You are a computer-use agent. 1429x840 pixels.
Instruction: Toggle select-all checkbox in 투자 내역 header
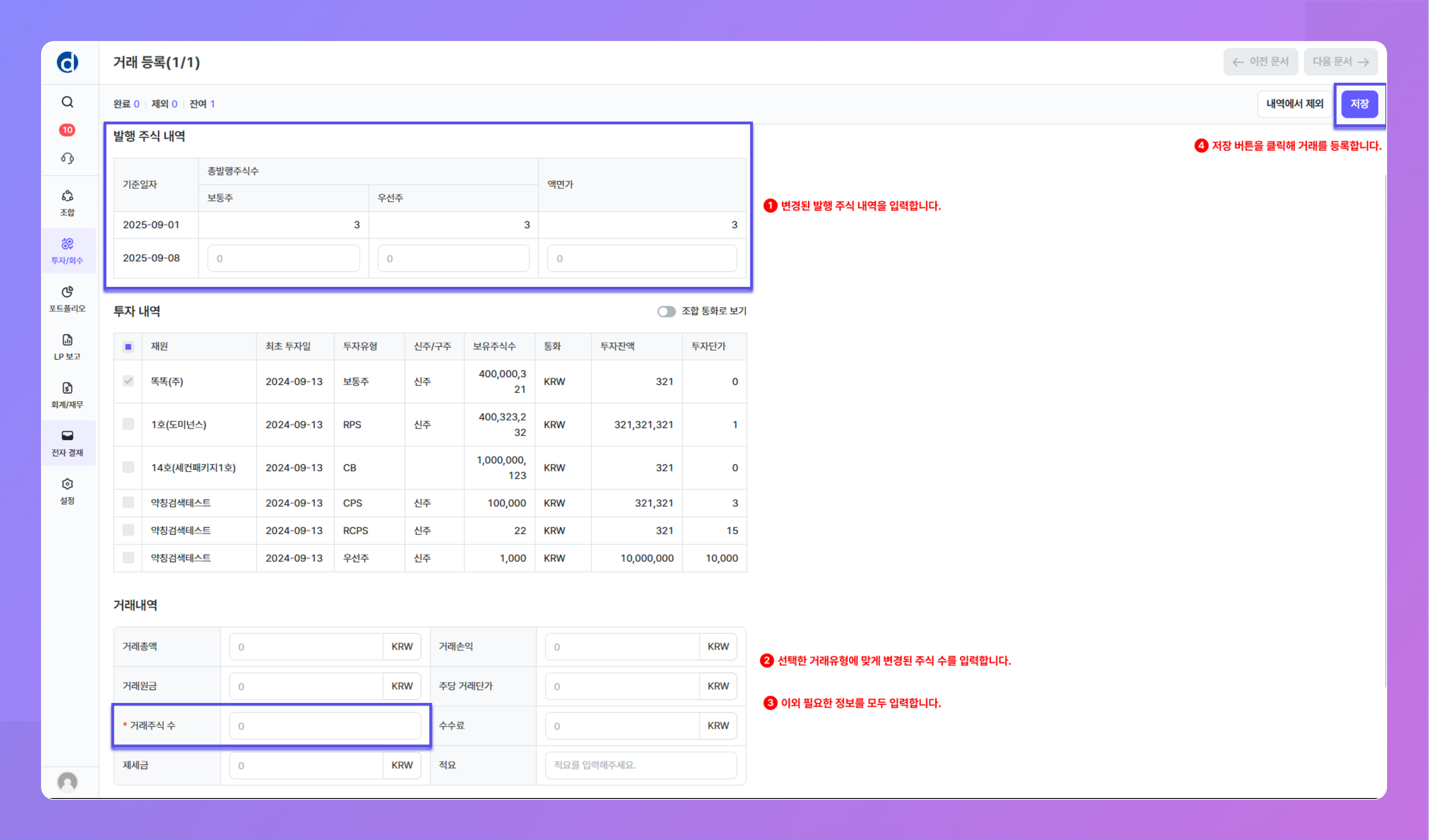point(128,346)
